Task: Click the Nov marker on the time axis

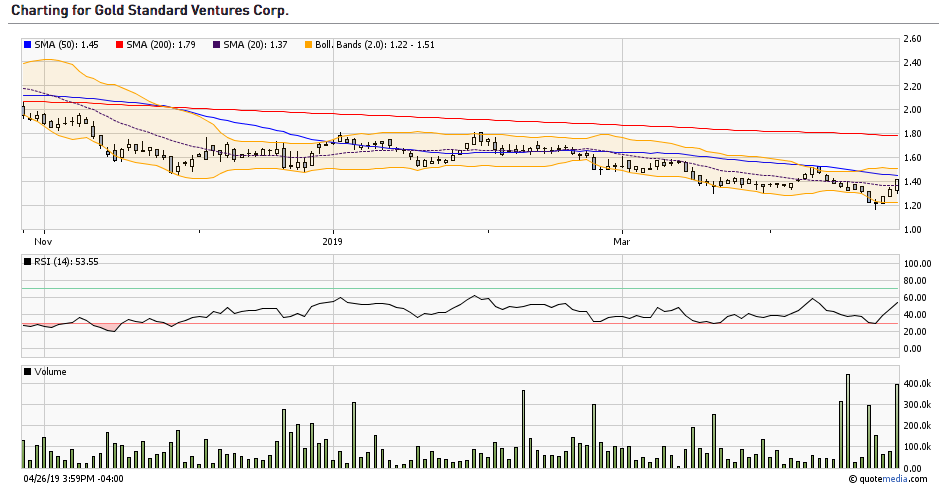Action: pos(42,241)
